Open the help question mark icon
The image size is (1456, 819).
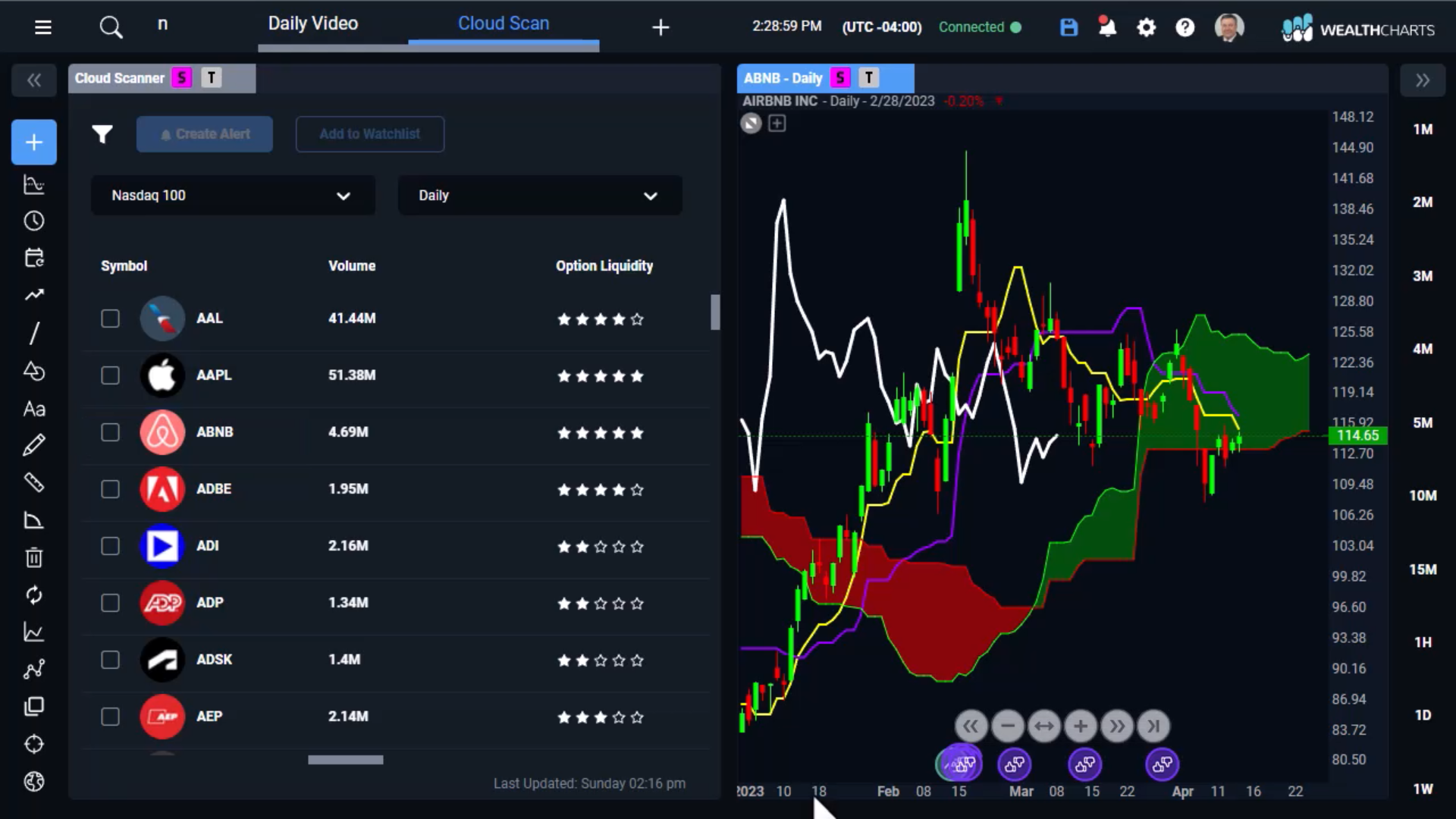[x=1185, y=28]
